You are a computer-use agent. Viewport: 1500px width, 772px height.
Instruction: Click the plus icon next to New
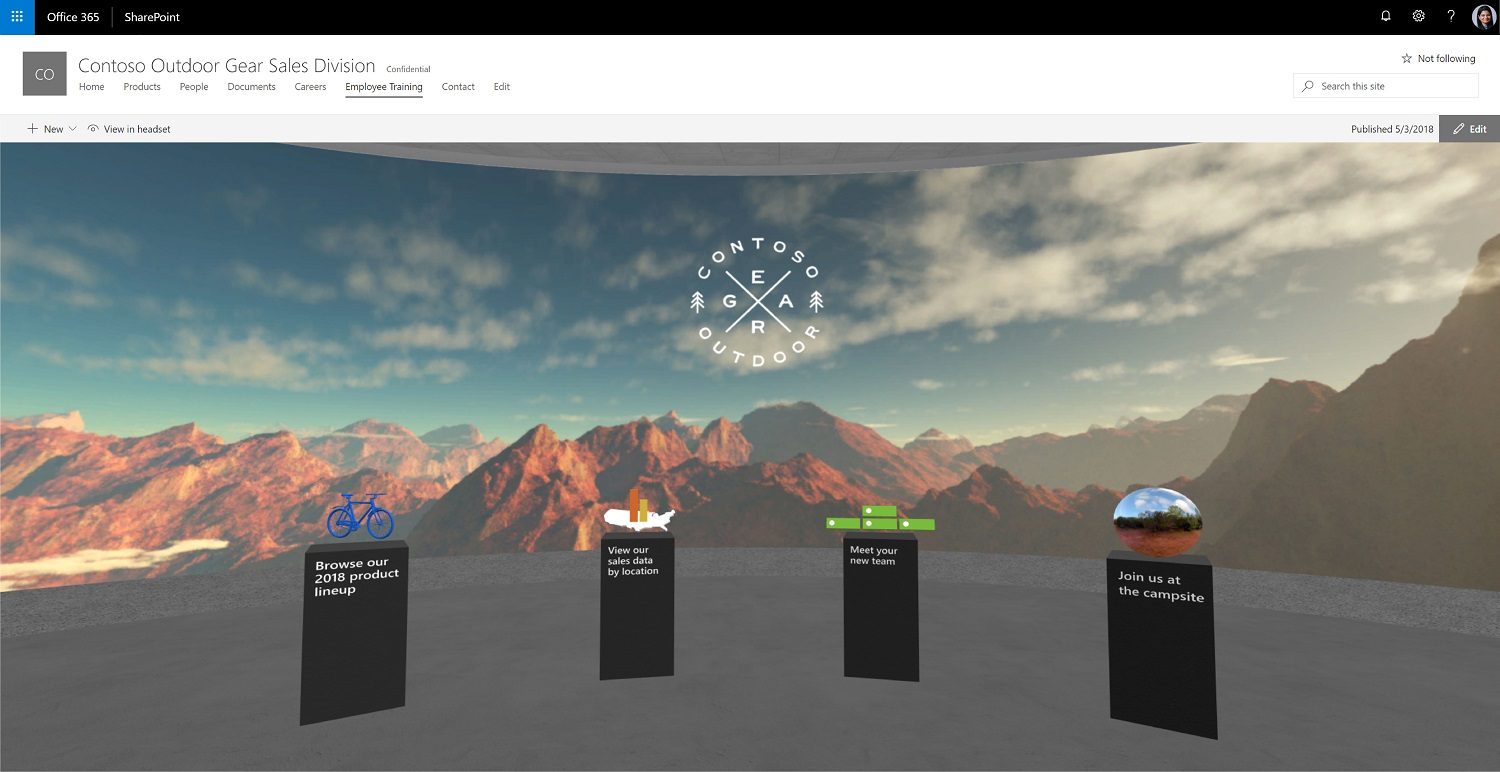coord(33,128)
